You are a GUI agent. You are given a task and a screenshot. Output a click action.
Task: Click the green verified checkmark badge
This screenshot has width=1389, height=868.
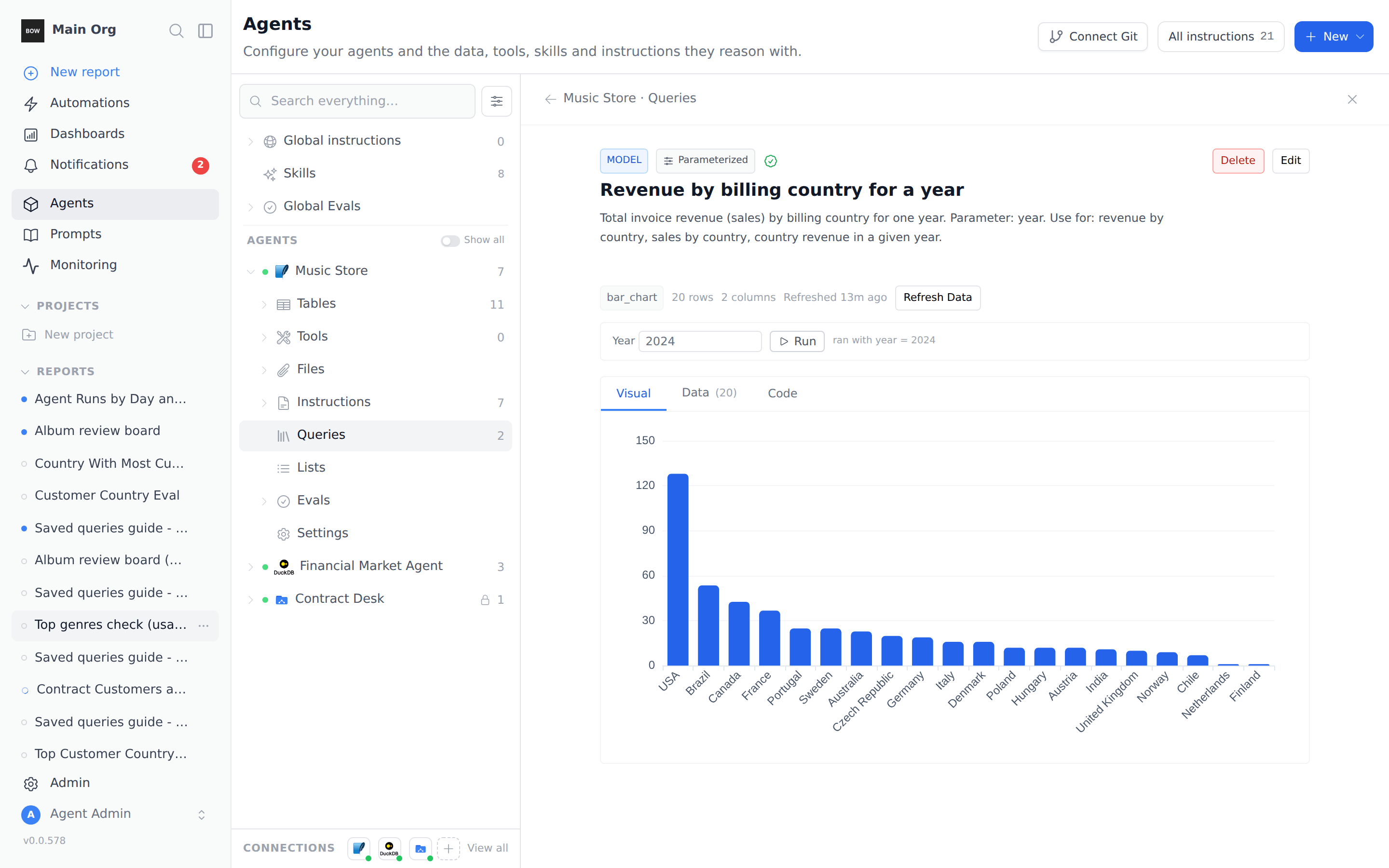[x=770, y=162]
